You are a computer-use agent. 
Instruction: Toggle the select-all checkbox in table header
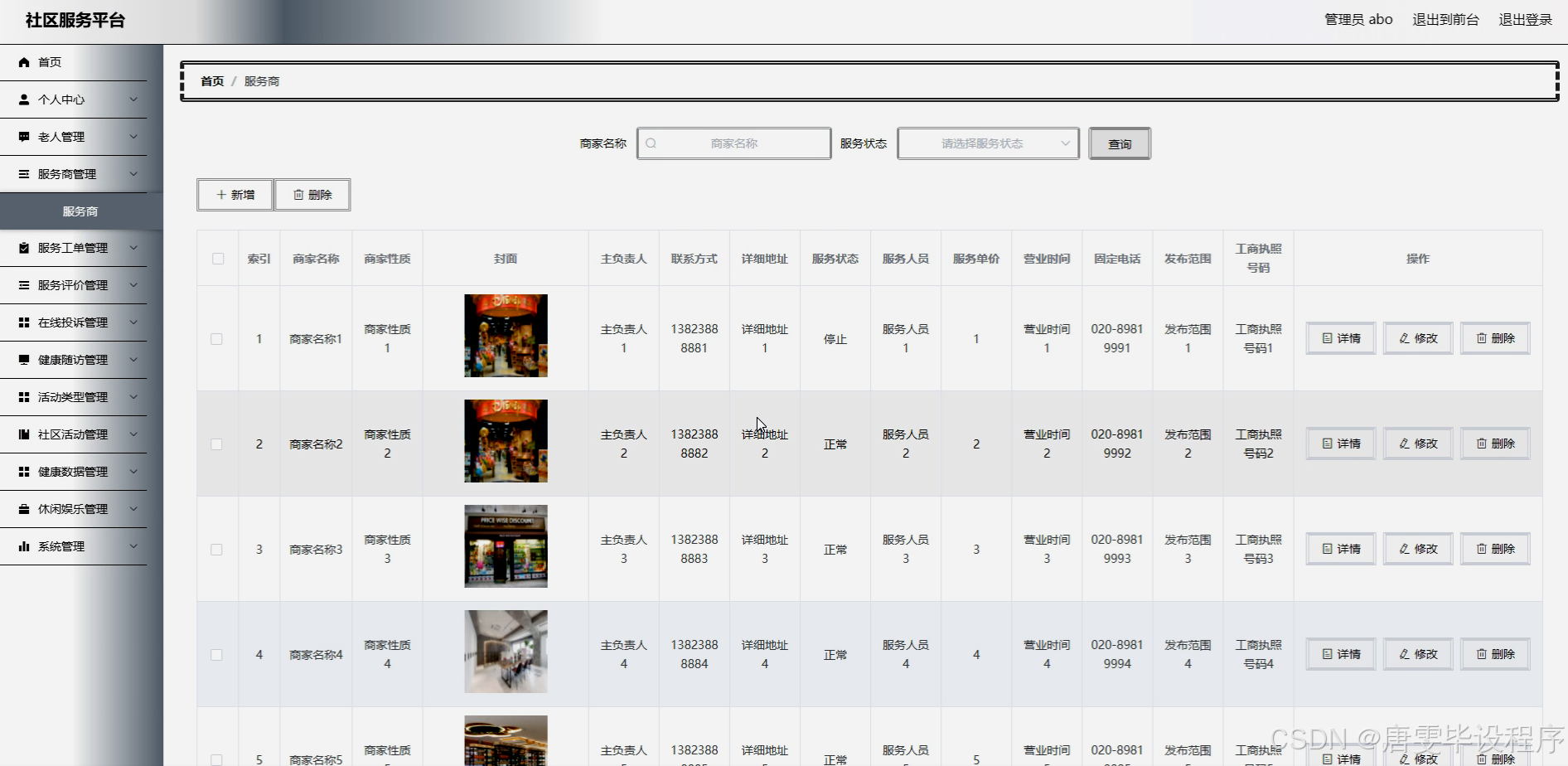coord(218,259)
